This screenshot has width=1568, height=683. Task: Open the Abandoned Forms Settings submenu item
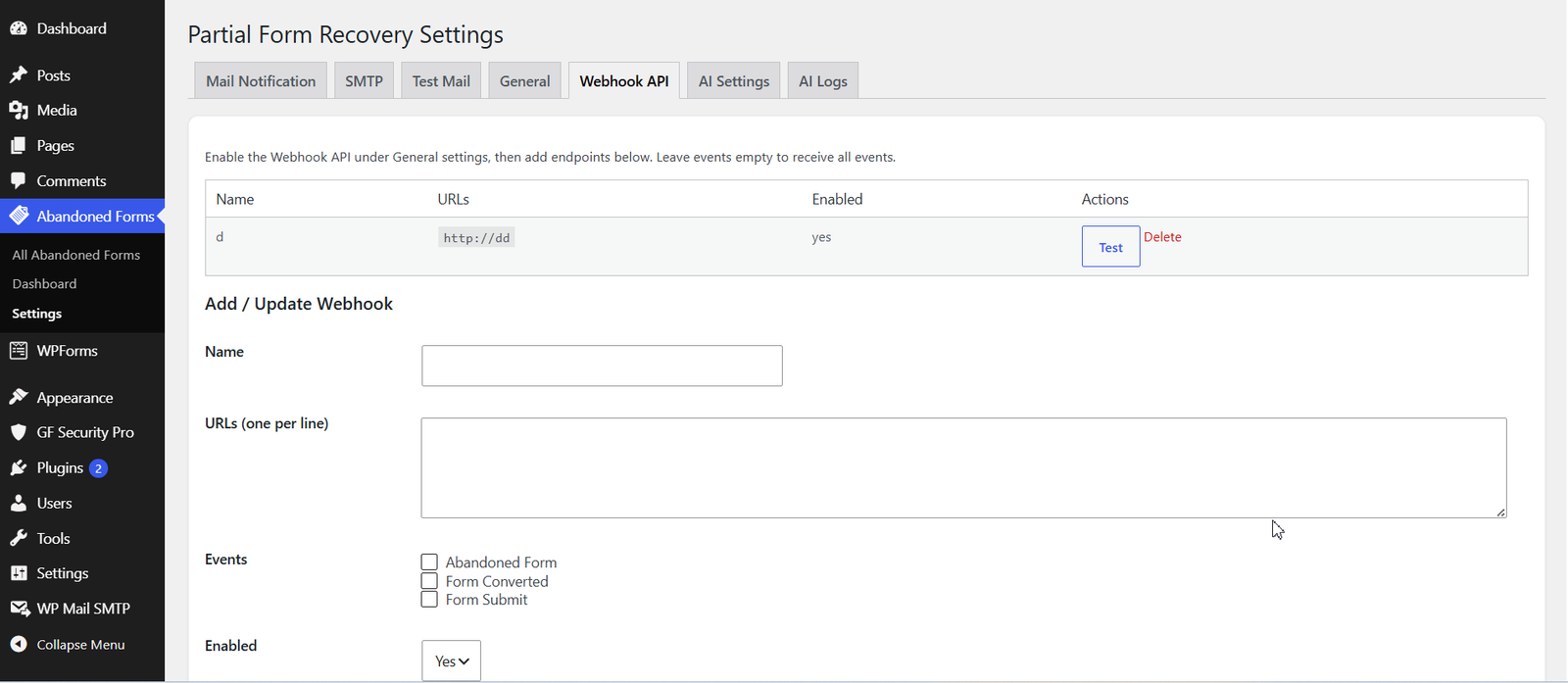pyautogui.click(x=37, y=314)
